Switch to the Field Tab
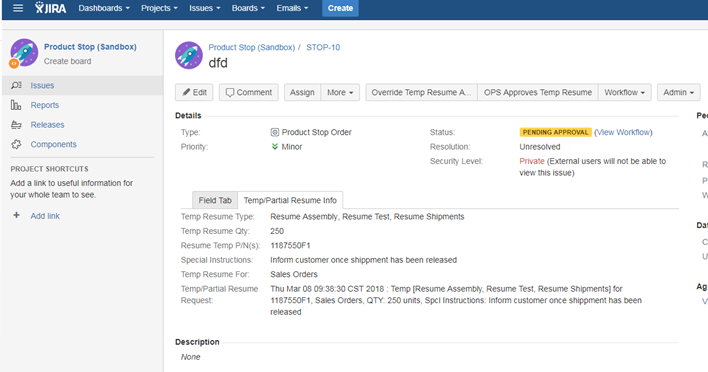The height and width of the screenshot is (372, 708). tap(215, 200)
